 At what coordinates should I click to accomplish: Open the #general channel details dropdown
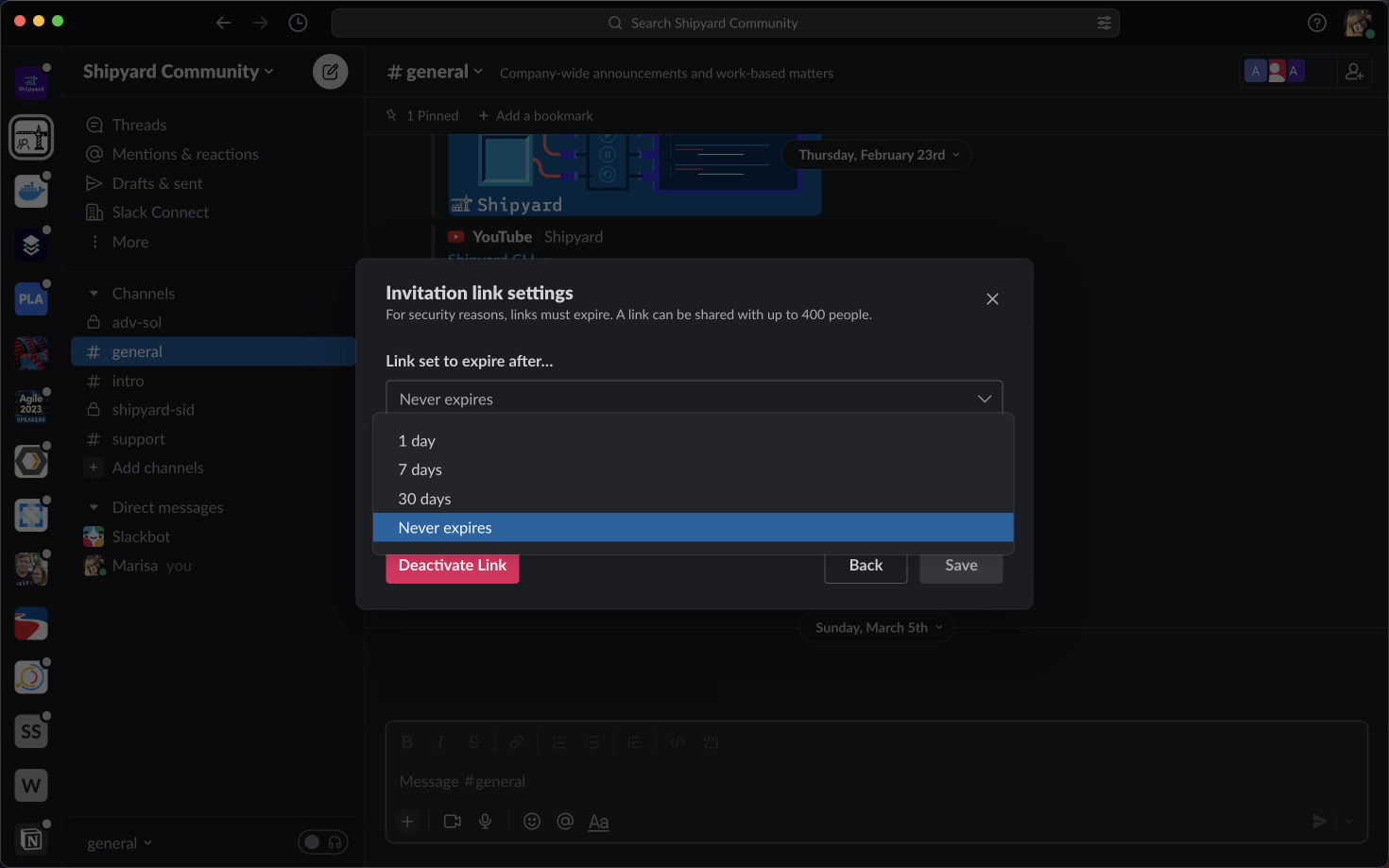tap(435, 72)
